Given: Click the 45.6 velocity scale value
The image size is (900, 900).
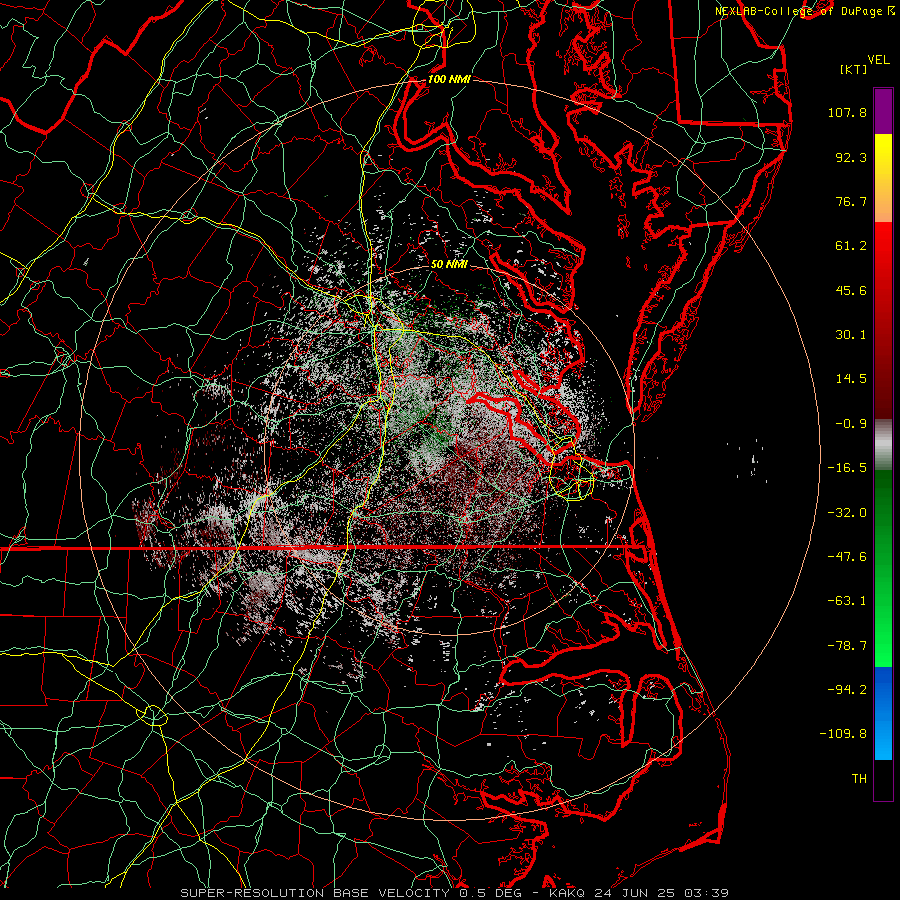Looking at the screenshot, I should (x=851, y=290).
